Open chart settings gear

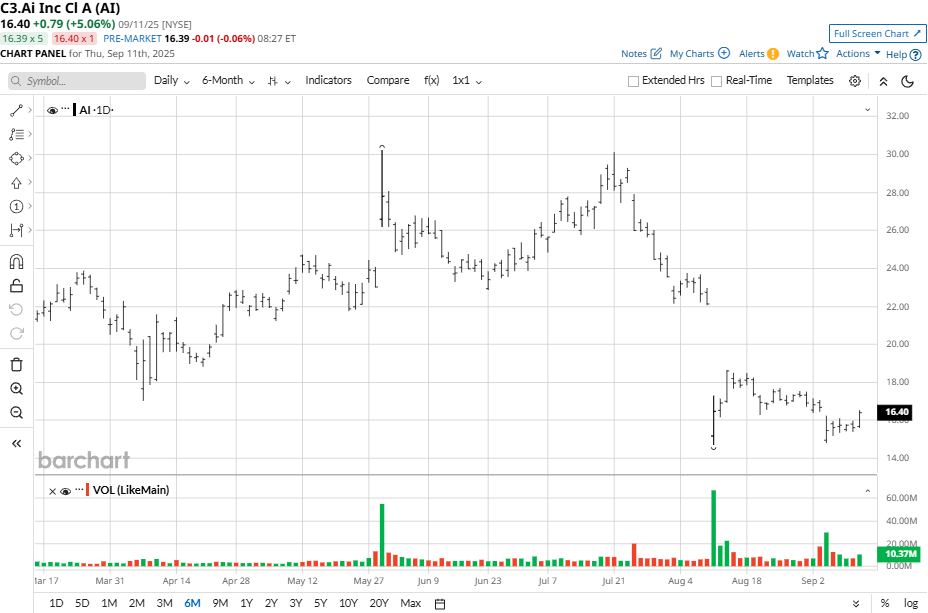(855, 81)
